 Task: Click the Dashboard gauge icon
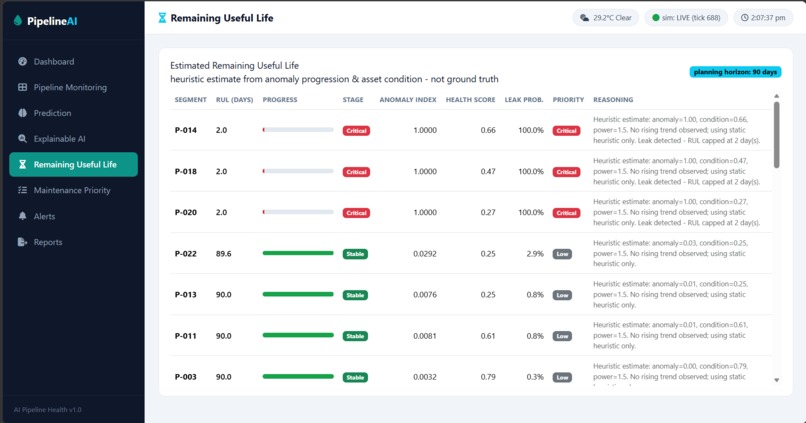coord(23,61)
